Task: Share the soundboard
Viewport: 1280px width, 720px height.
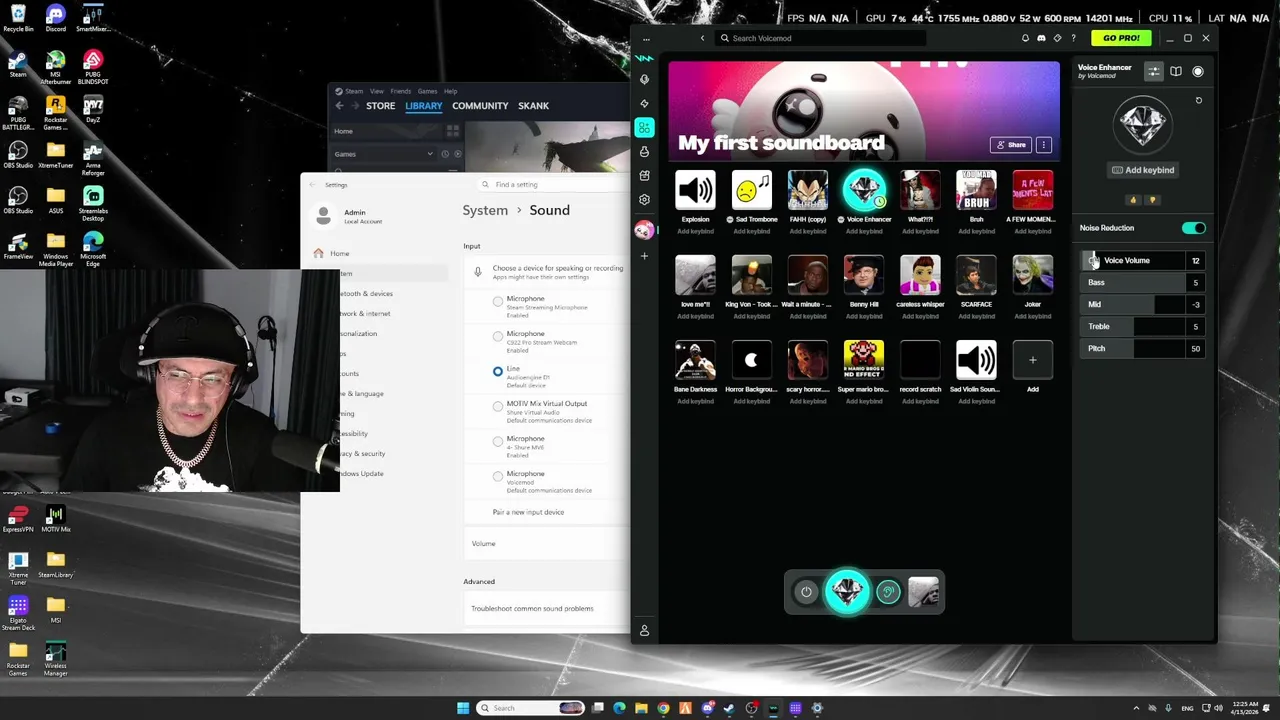Action: coord(1010,144)
